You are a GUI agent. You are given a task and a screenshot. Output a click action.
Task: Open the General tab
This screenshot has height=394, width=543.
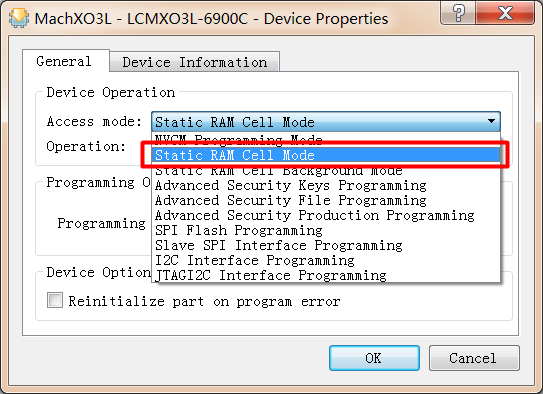click(x=64, y=61)
